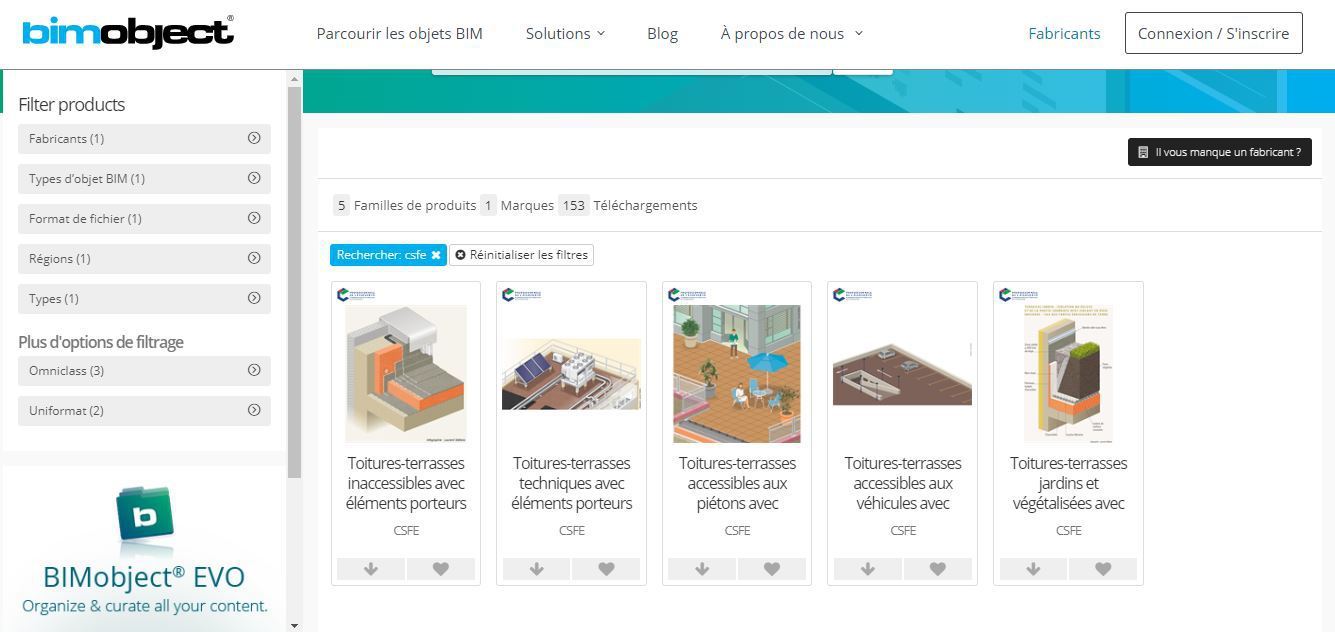Image resolution: width=1335 pixels, height=632 pixels.
Task: Favorite the Toitures-terrasses inaccessibles product
Action: (x=441, y=568)
